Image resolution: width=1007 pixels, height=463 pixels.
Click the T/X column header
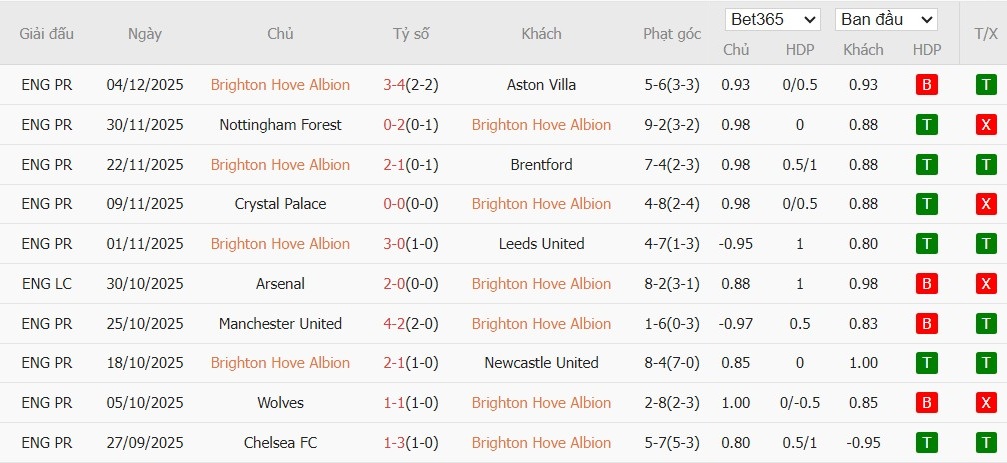pyautogui.click(x=985, y=33)
